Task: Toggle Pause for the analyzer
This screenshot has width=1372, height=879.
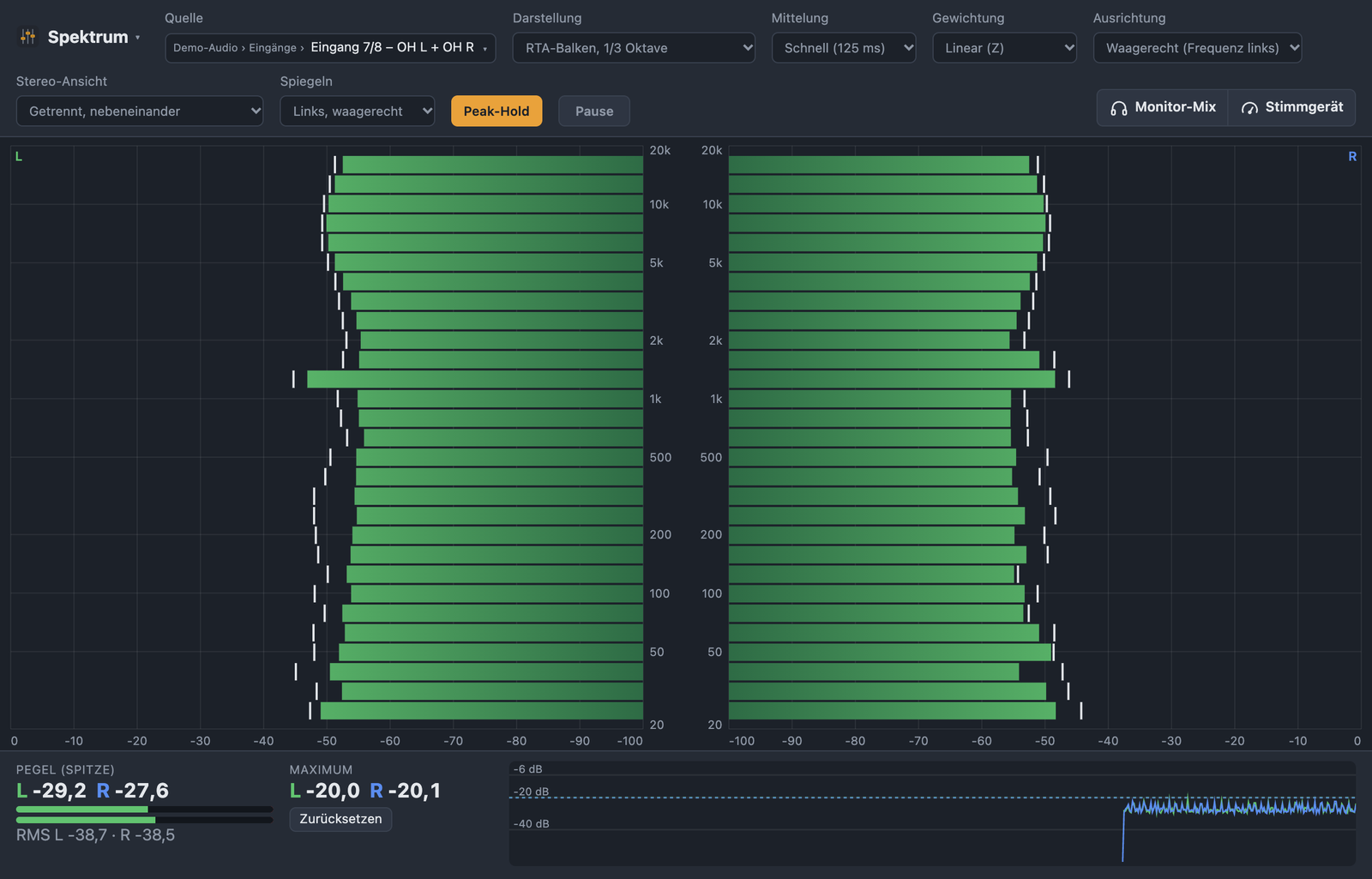Action: click(x=594, y=111)
